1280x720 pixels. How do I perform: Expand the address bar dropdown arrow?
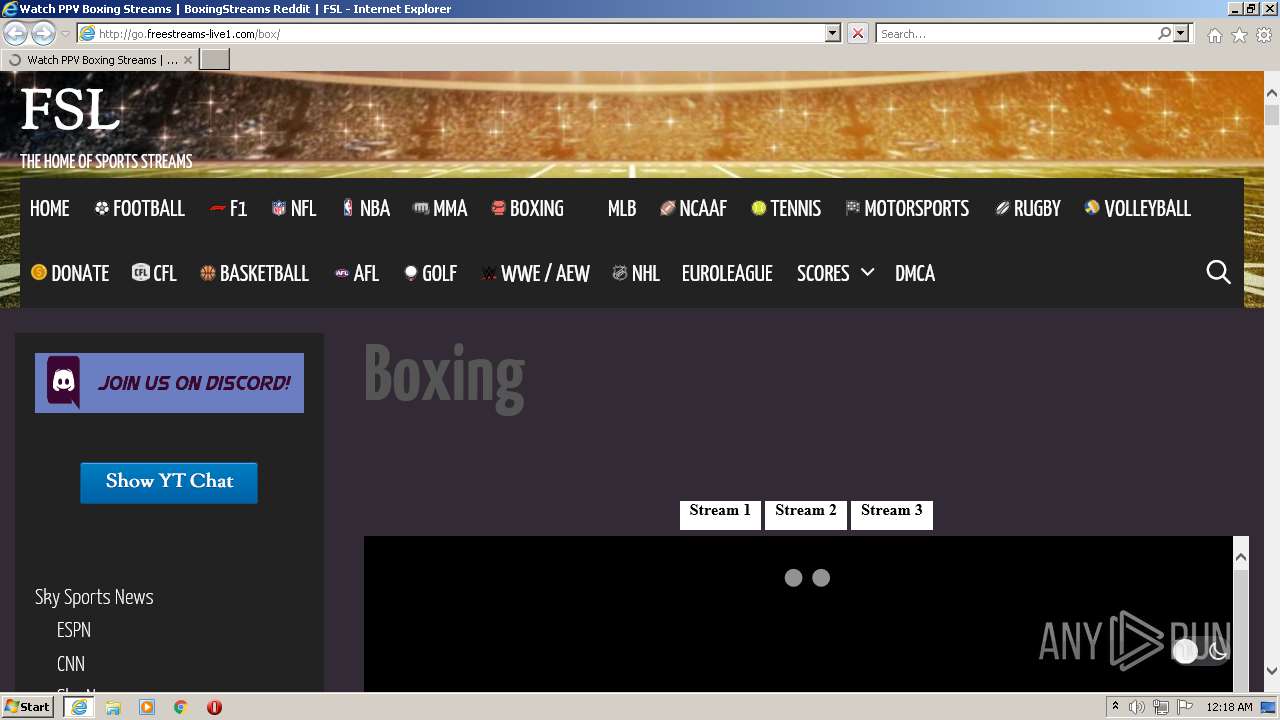coord(833,33)
